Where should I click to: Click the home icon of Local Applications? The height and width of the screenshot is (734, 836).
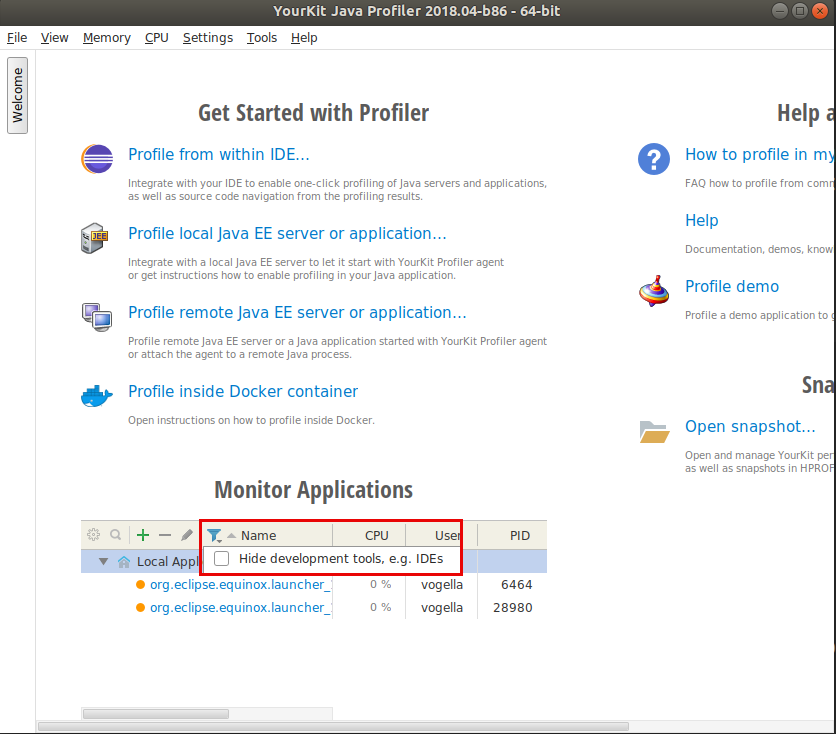(x=124, y=561)
